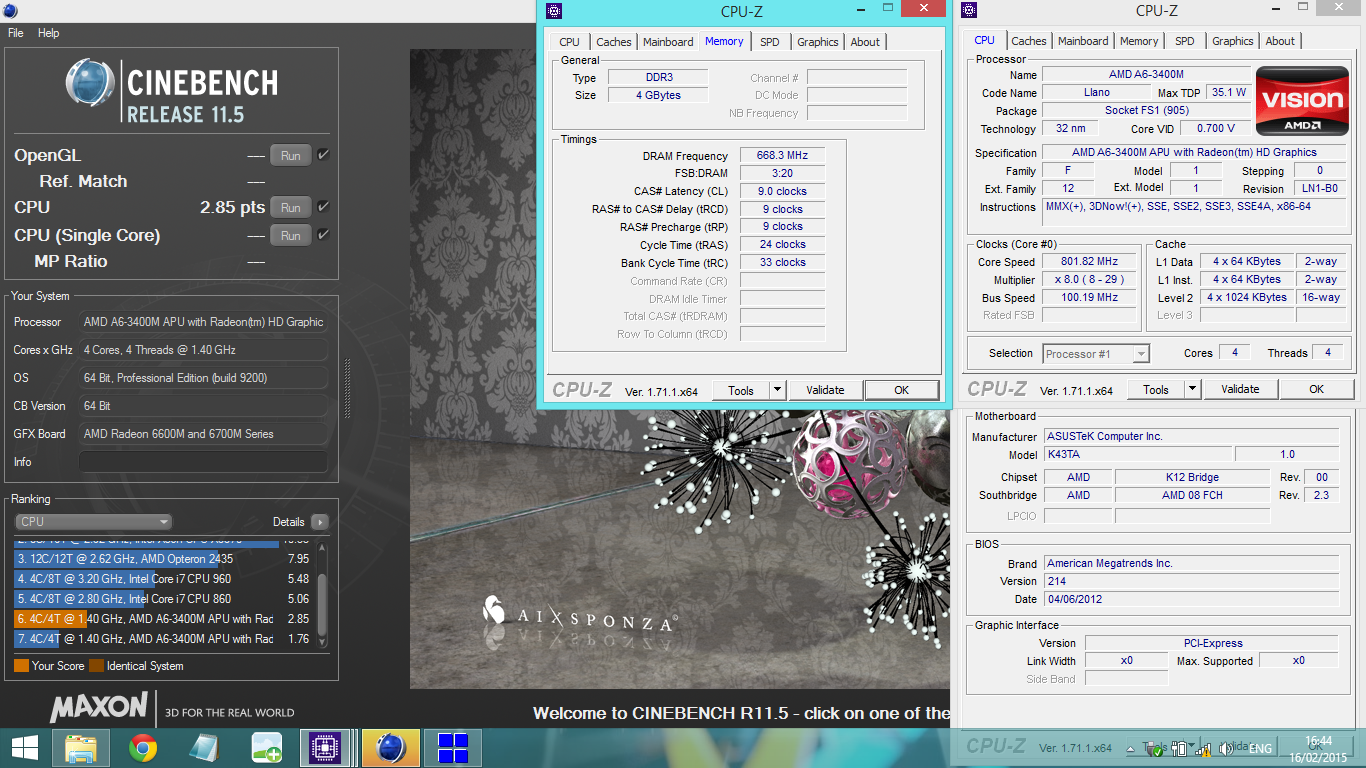Click the Identical System brown legend swatch
1366x768 pixels.
(96, 666)
